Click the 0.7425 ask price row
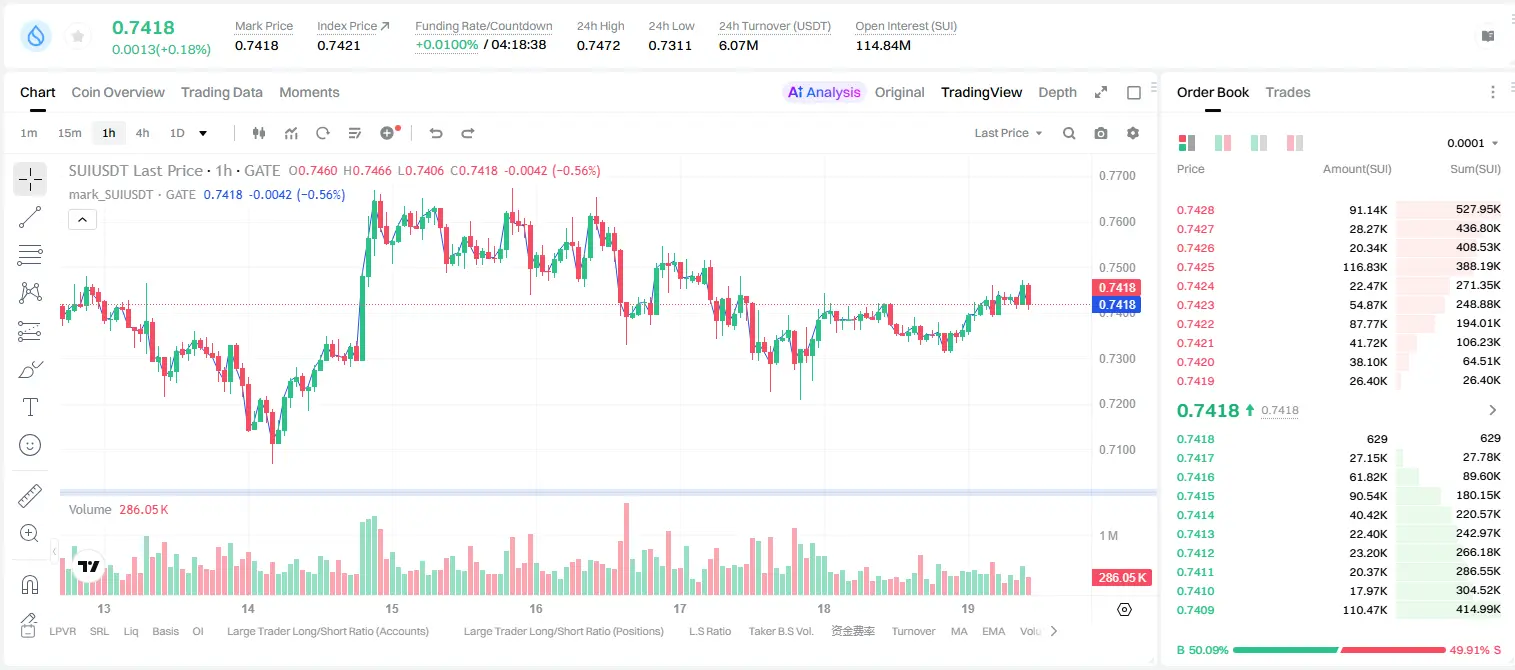 [1339, 267]
